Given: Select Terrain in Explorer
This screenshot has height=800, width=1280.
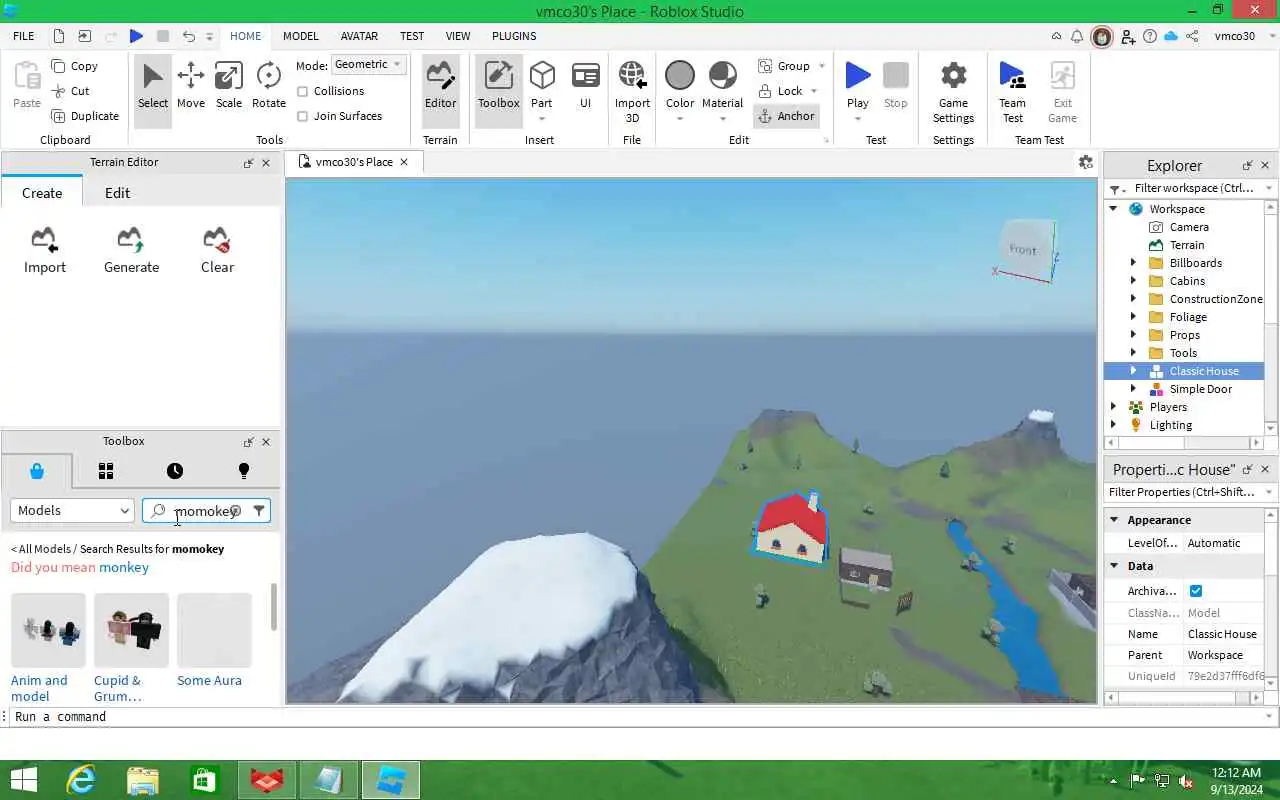Looking at the screenshot, I should (1186, 245).
